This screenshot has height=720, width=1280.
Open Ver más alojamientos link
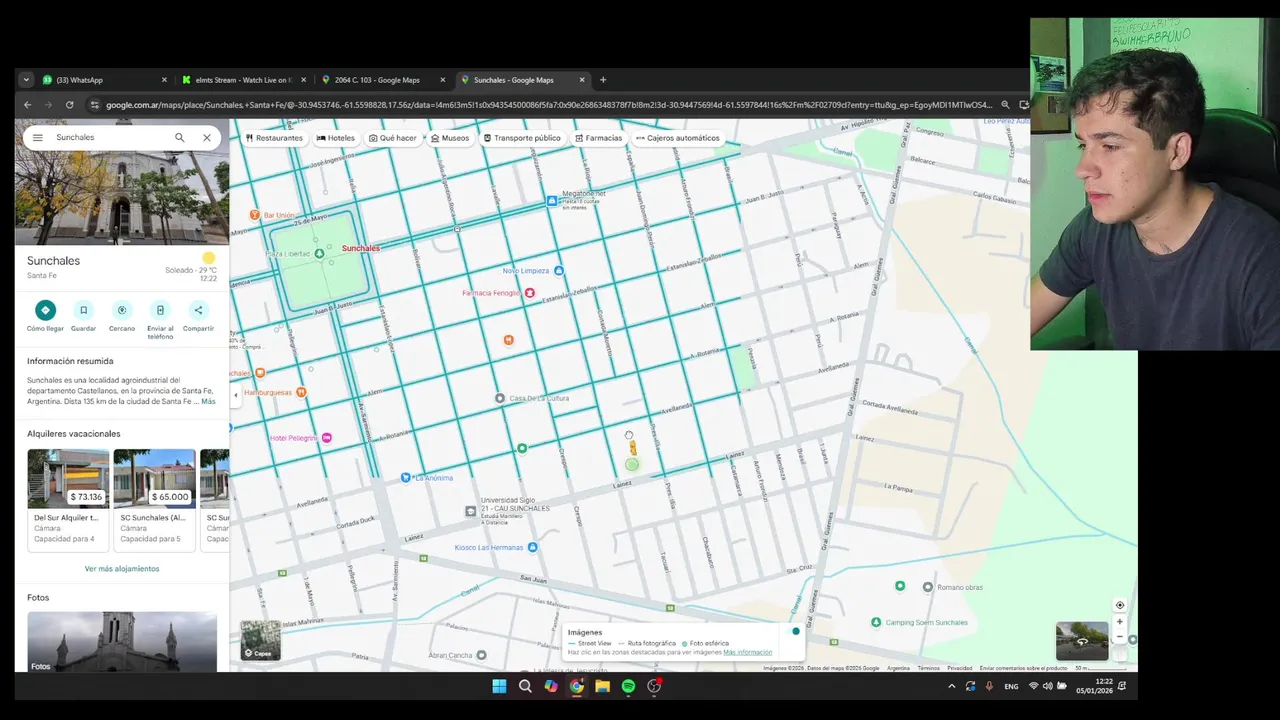(x=122, y=569)
